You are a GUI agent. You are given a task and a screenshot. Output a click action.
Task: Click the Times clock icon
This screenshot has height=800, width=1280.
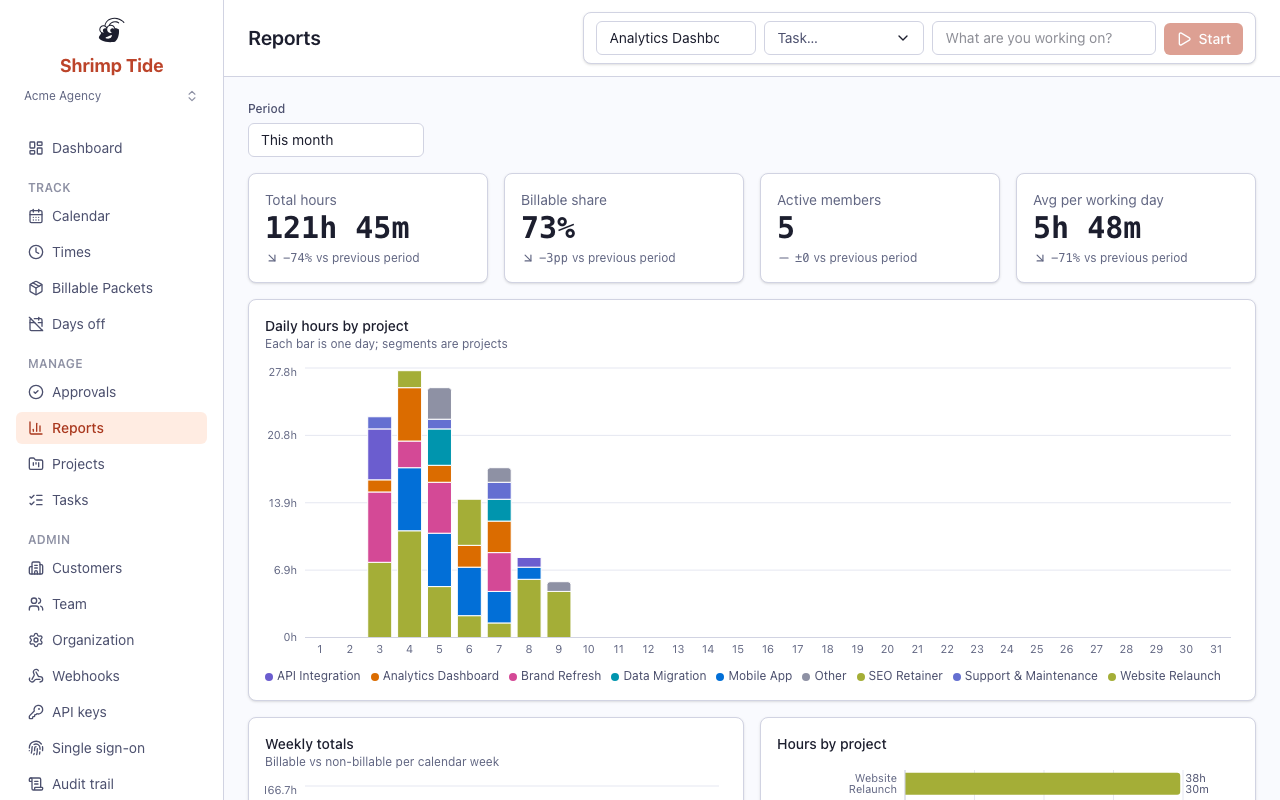36,252
